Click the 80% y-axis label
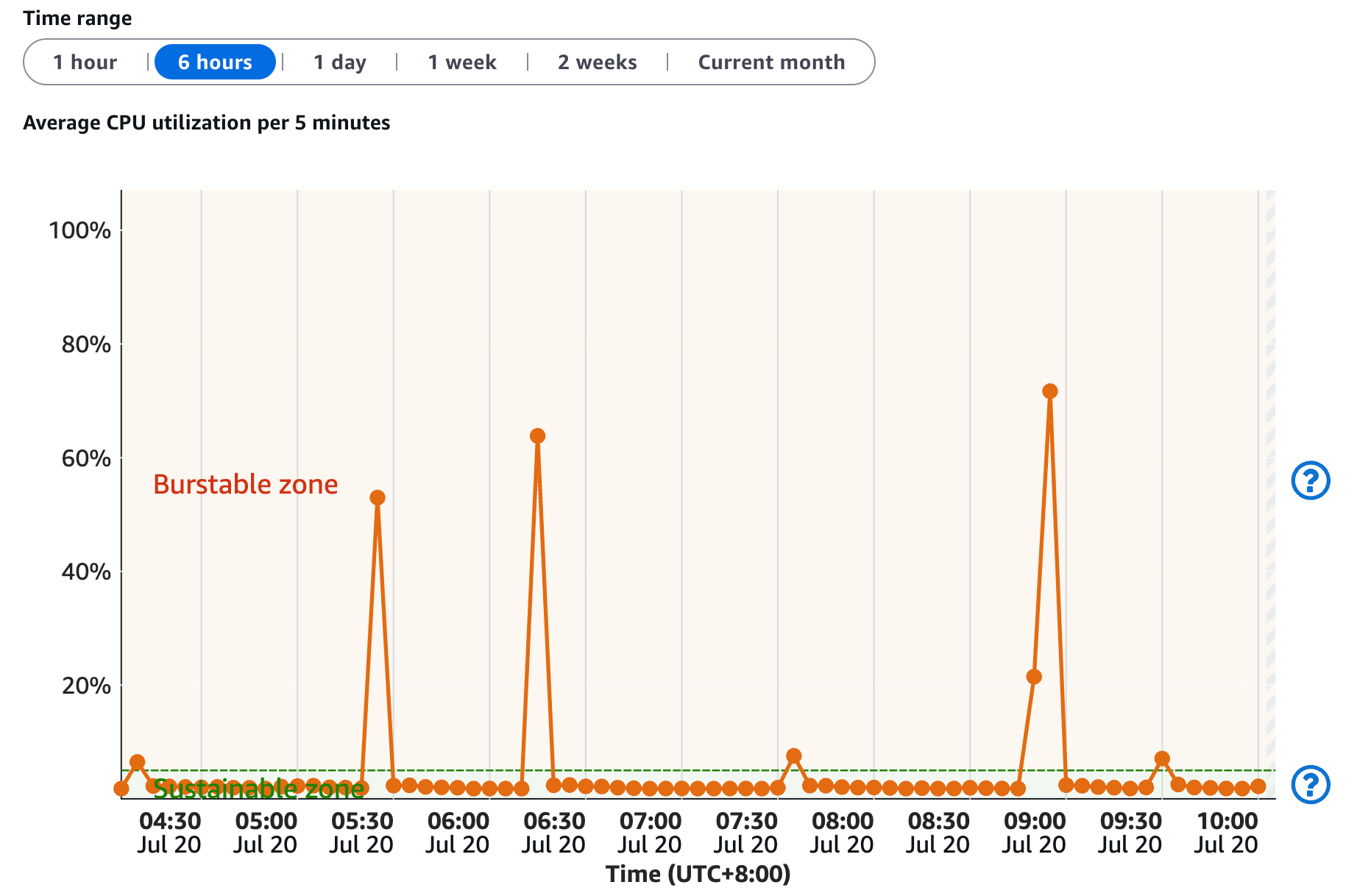This screenshot has height=896, width=1357. (x=86, y=344)
